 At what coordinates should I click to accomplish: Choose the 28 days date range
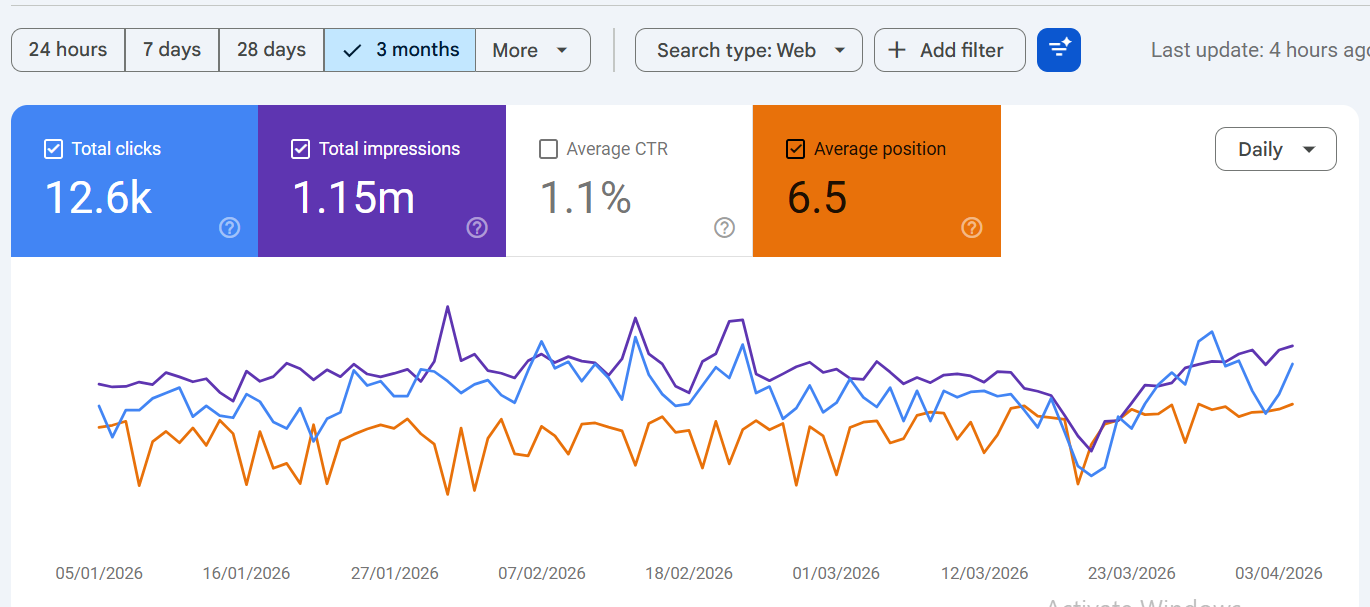coord(271,50)
